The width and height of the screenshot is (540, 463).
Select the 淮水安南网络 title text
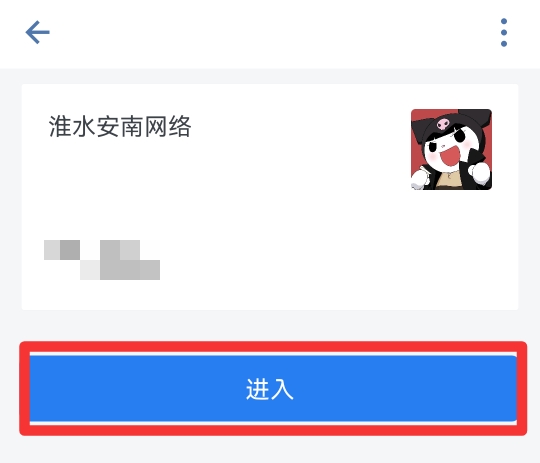pyautogui.click(x=120, y=127)
